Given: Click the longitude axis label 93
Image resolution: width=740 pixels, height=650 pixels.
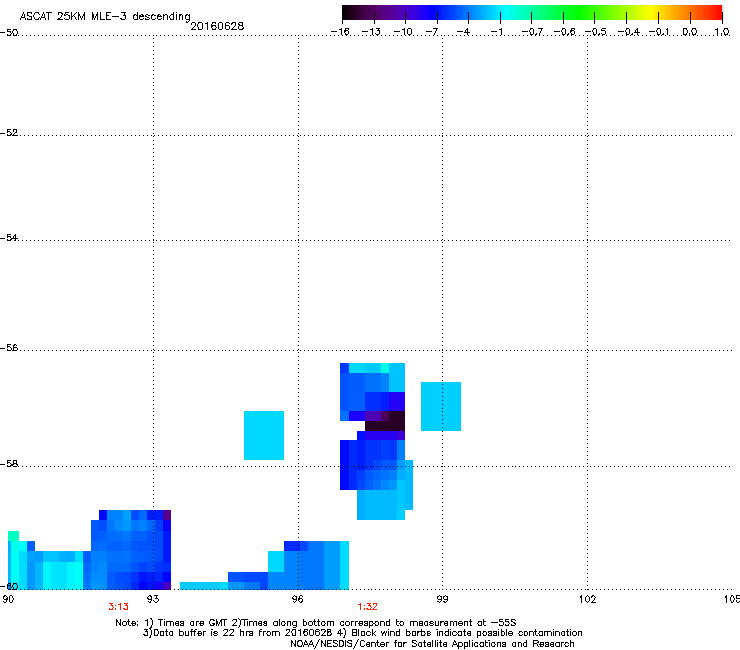Looking at the screenshot, I should (153, 599).
